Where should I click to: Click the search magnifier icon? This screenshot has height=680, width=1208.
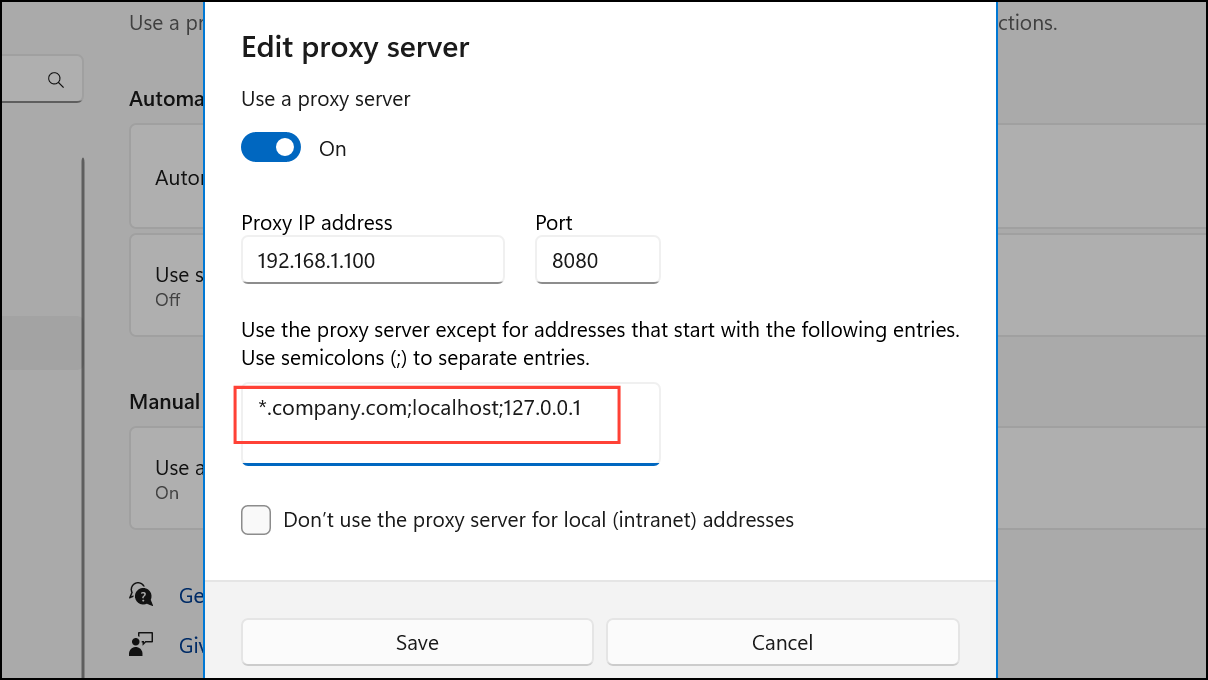click(56, 79)
